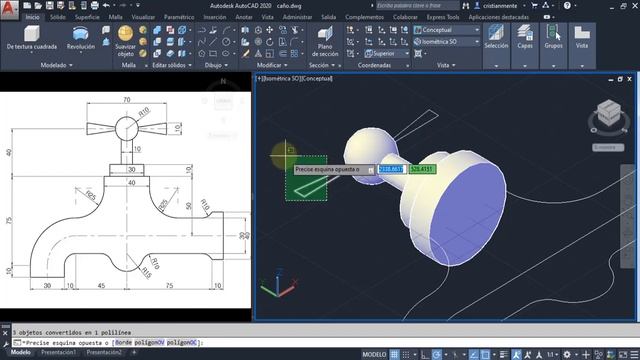Select the Rectangle tool in Dibujo panel
The width and height of the screenshot is (640, 360).
tap(213, 53)
